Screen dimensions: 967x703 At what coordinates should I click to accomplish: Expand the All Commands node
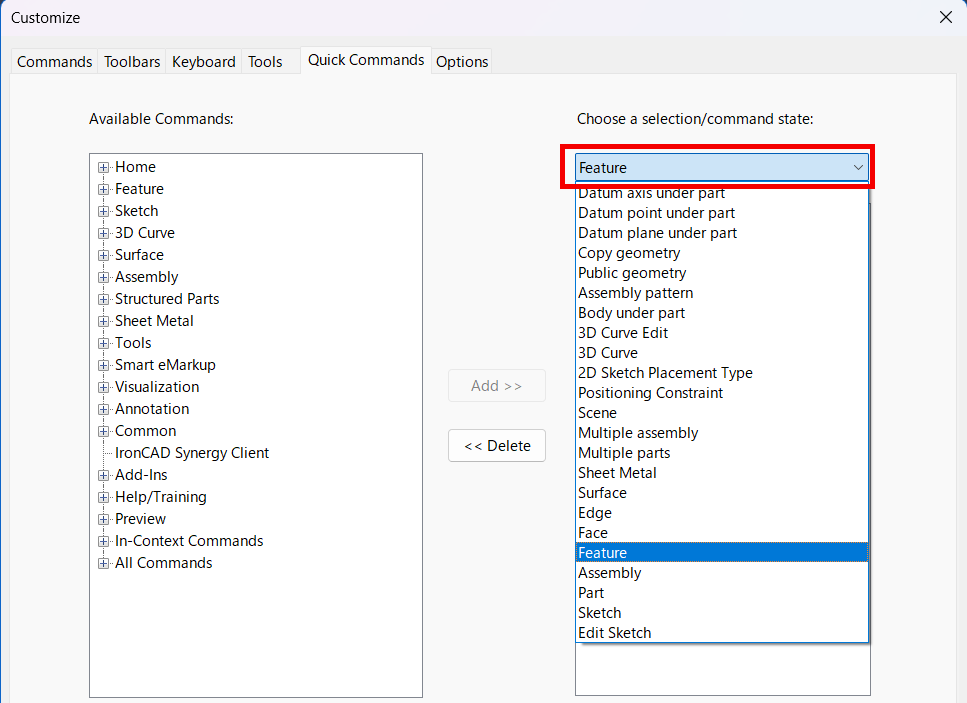click(104, 563)
